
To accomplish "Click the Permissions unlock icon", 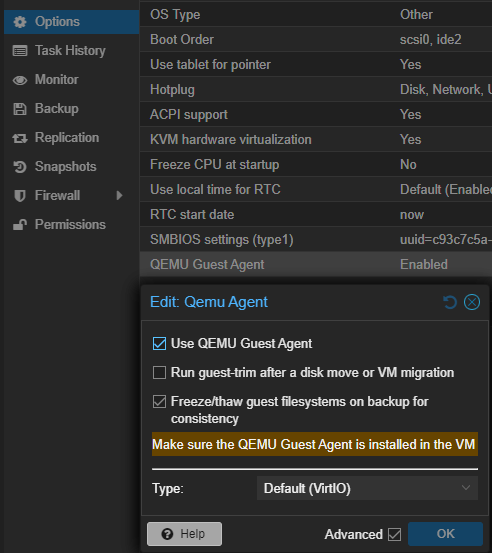I will (20, 225).
